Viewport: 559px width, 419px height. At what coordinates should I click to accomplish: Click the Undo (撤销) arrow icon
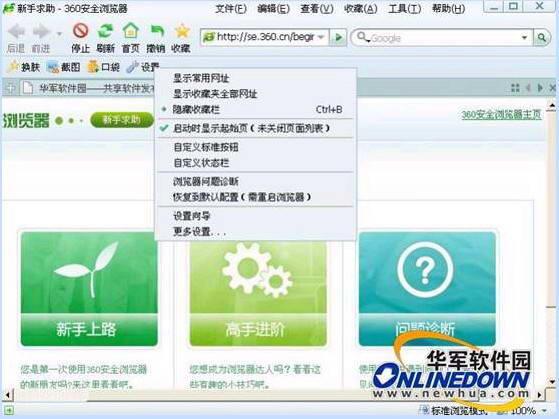click(x=156, y=31)
